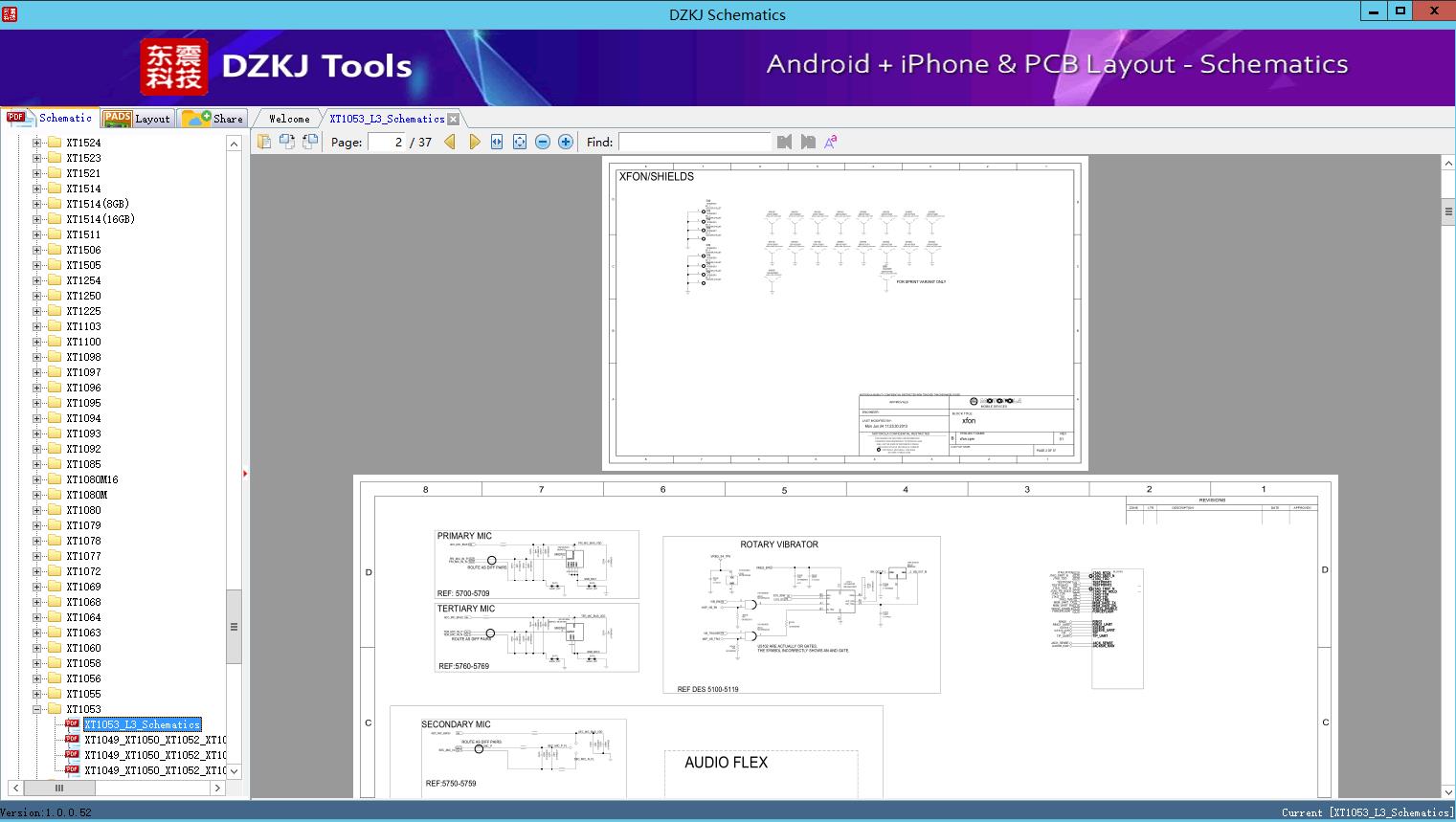Click the Version:1.0.0.52 status text
Image resolution: width=1456 pixels, height=822 pixels.
pyautogui.click(x=46, y=812)
